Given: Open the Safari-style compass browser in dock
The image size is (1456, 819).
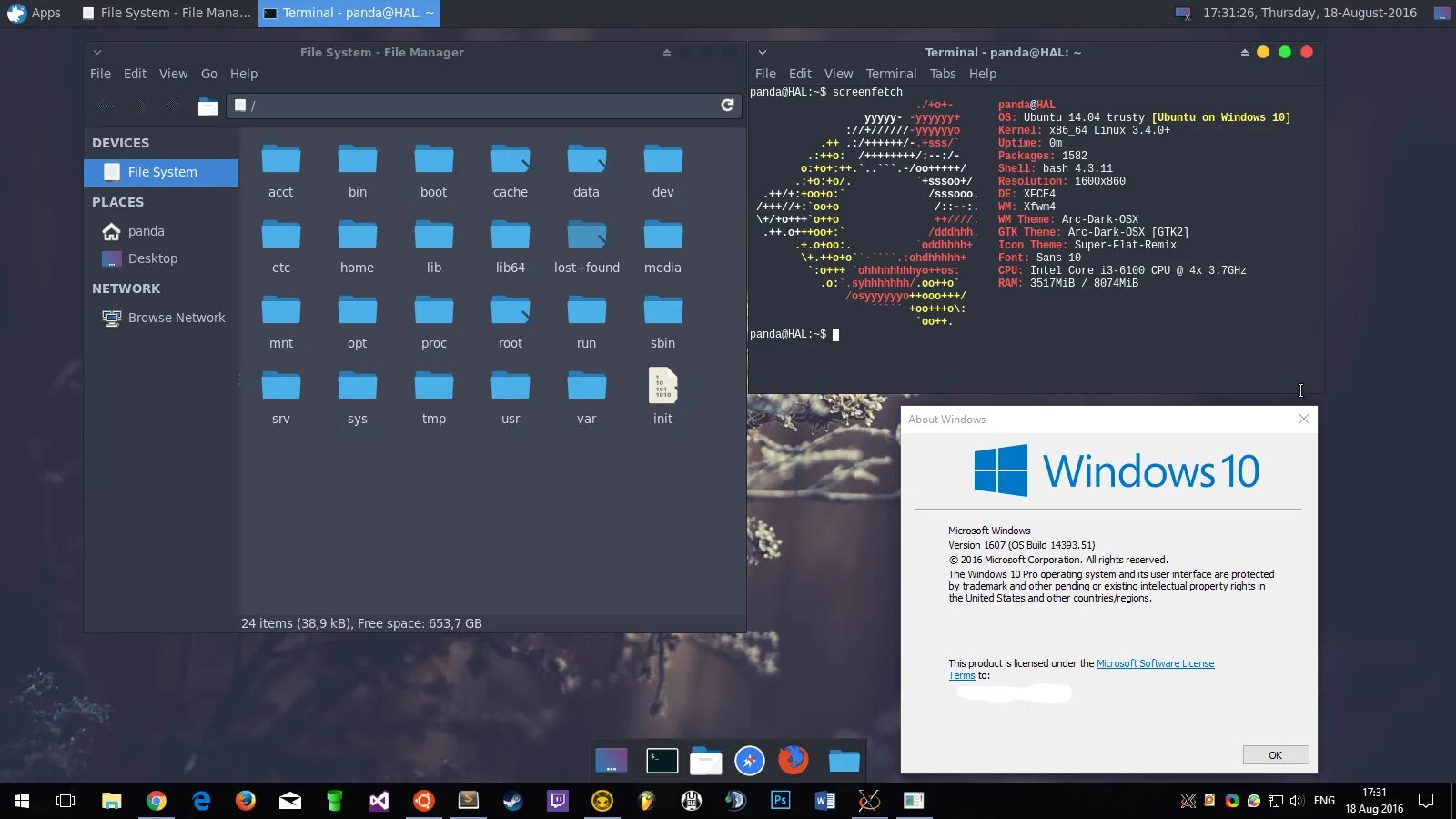Looking at the screenshot, I should click(x=750, y=761).
